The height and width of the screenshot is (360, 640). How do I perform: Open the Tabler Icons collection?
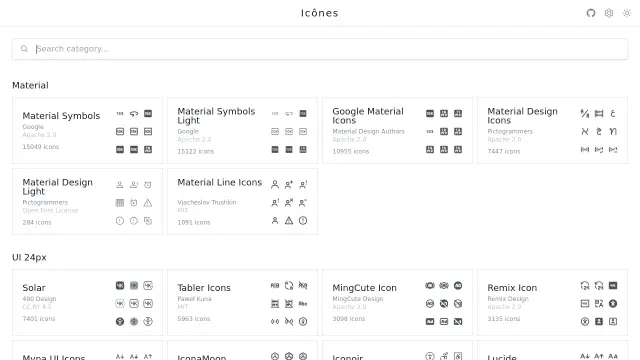[x=242, y=302]
